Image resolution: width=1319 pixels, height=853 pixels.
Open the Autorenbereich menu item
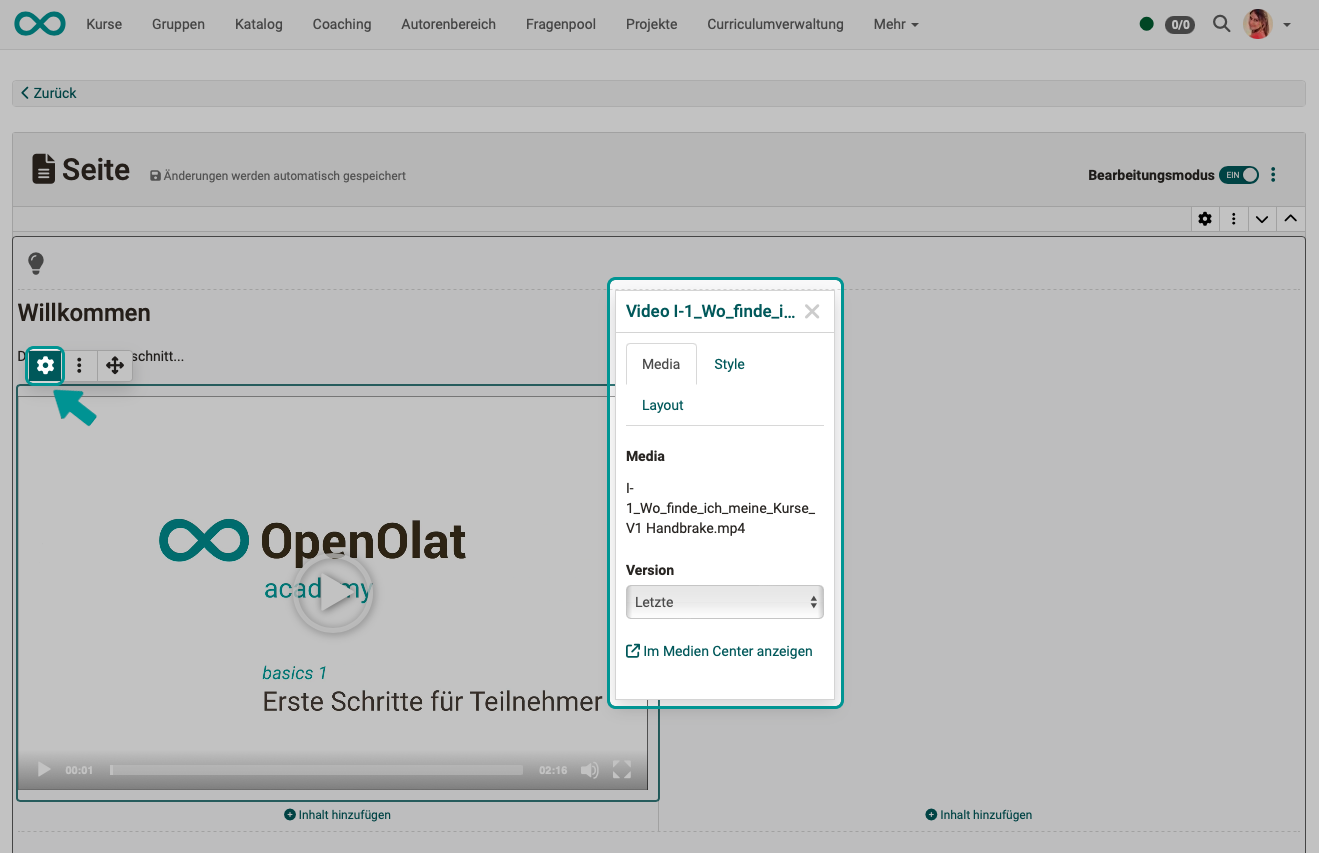448,24
